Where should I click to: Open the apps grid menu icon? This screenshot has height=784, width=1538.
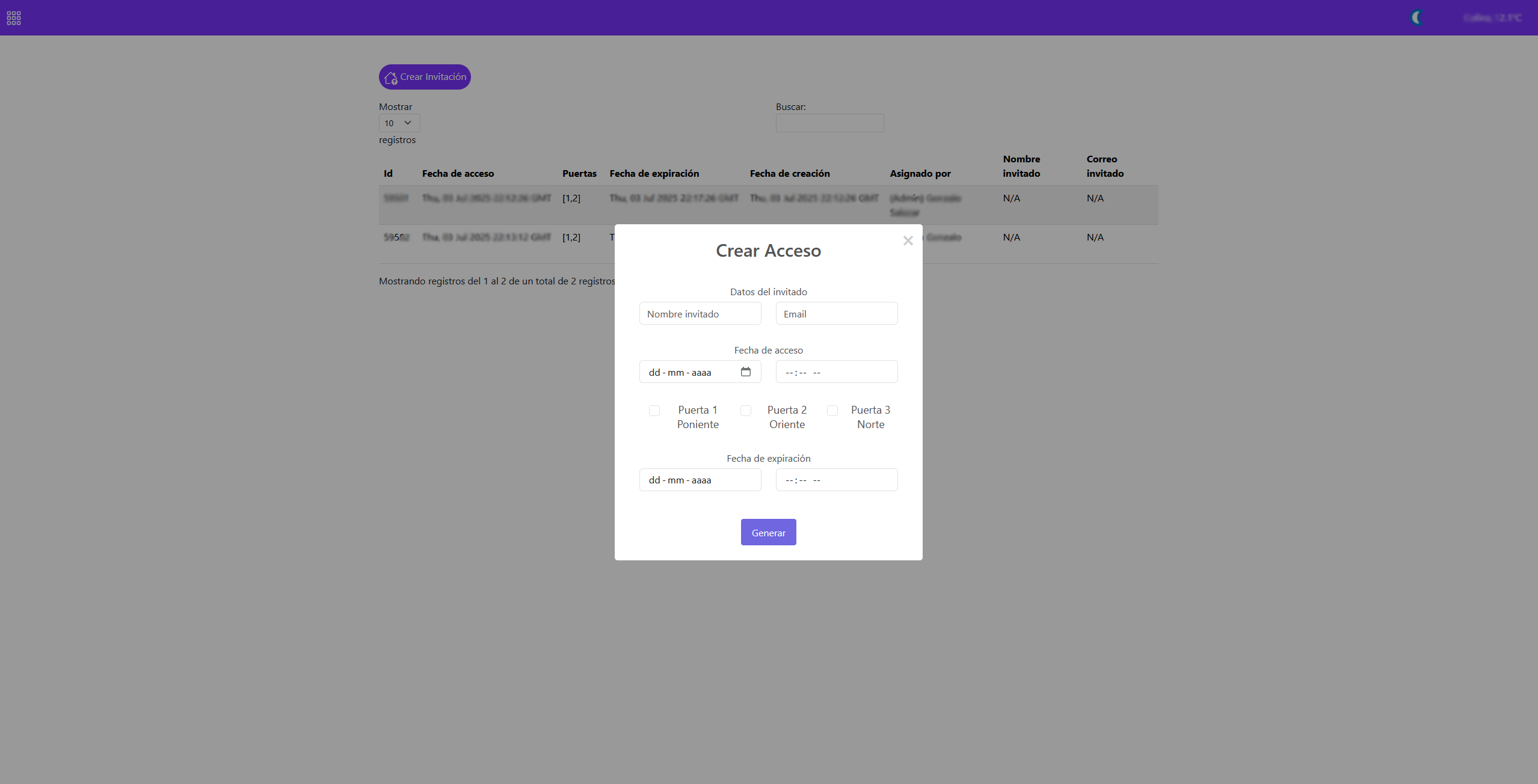click(14, 18)
